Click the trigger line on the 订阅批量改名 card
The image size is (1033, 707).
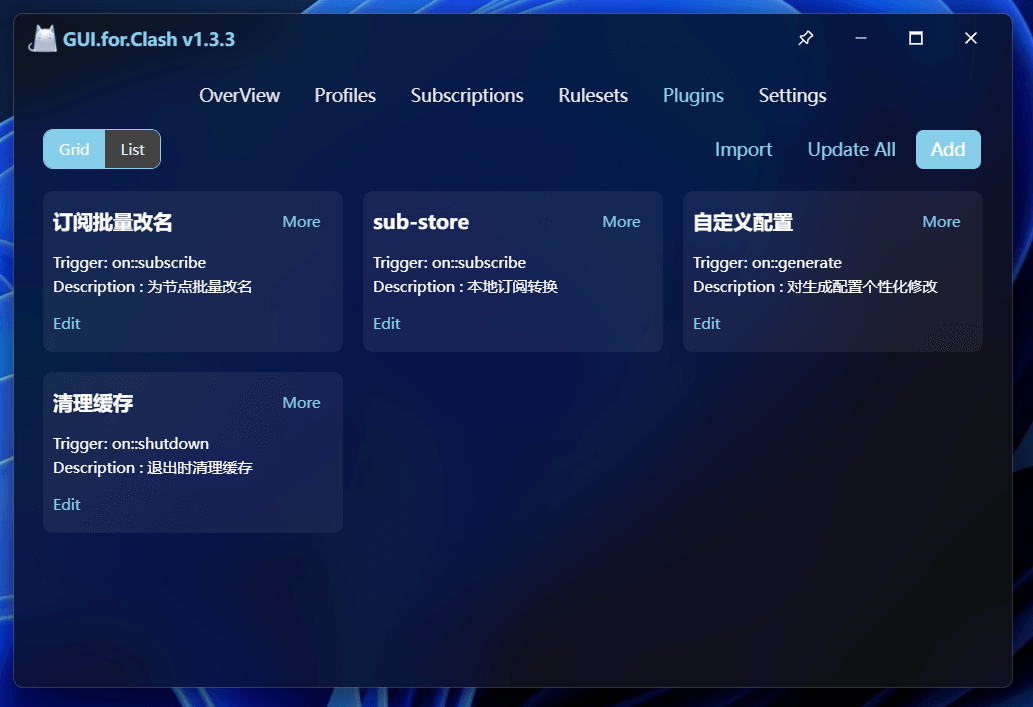pyautogui.click(x=130, y=263)
